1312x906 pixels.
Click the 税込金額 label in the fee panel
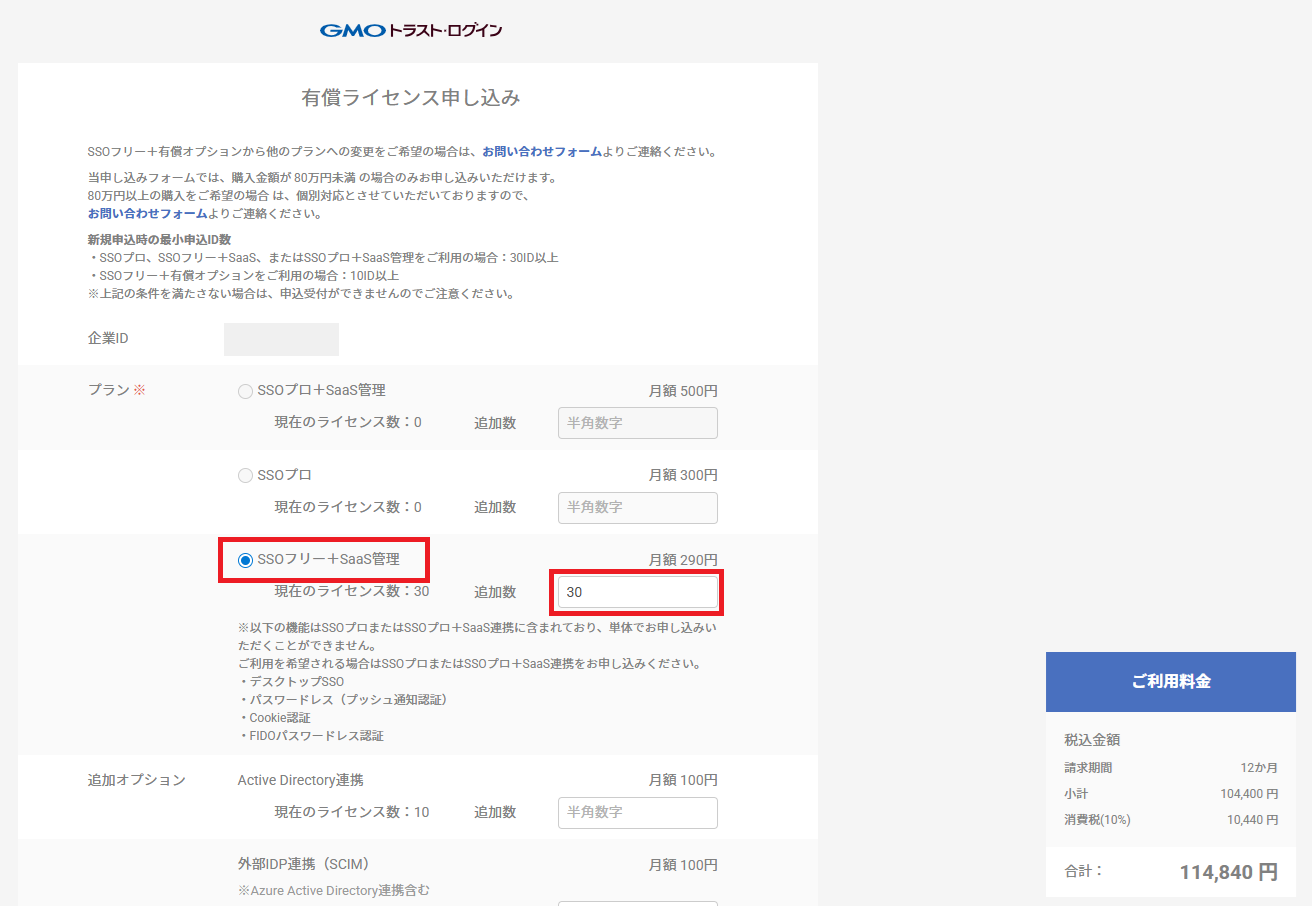click(x=1092, y=741)
